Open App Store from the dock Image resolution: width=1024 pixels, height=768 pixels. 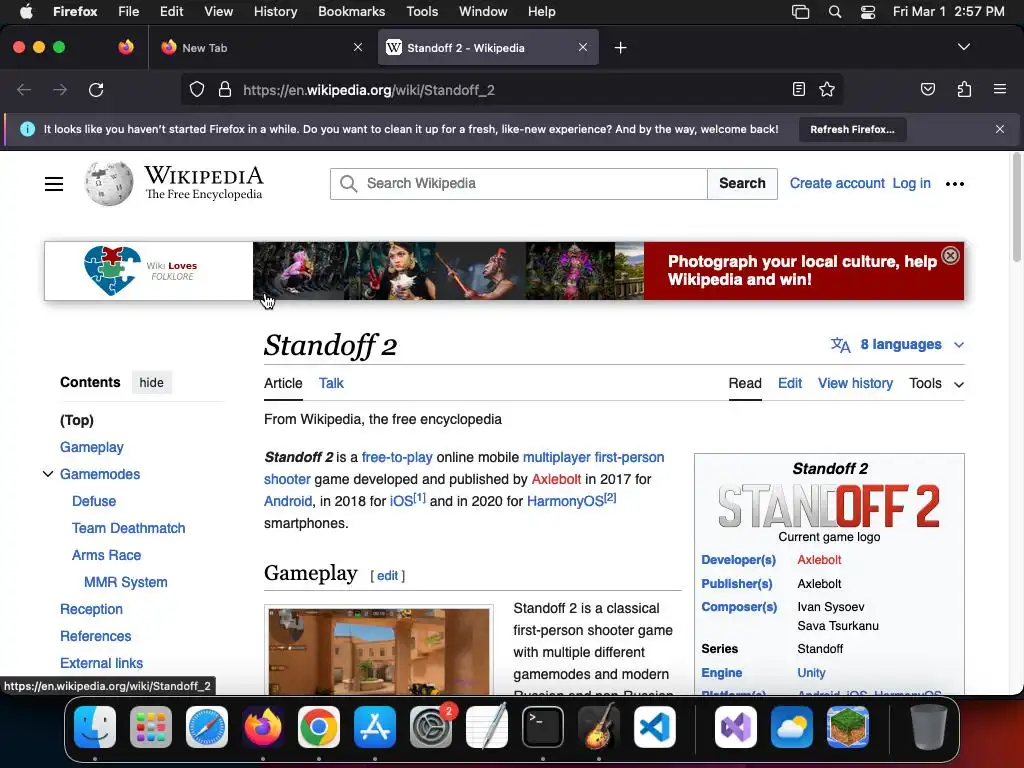375,727
